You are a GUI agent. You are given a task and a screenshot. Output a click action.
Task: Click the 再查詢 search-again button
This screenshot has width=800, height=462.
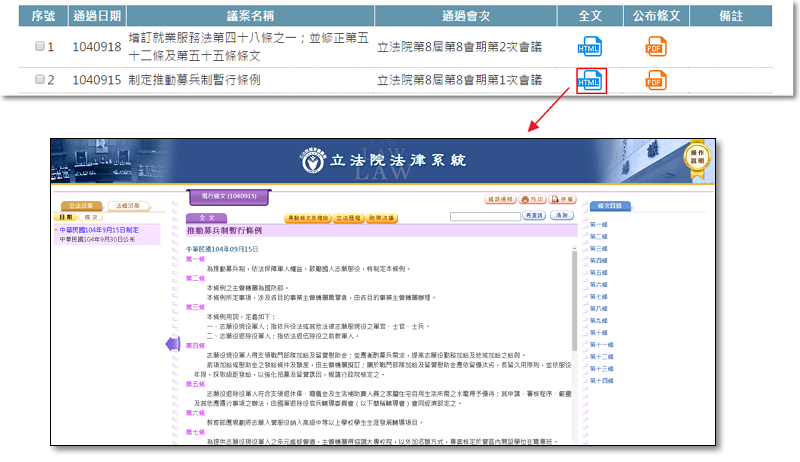[534, 216]
